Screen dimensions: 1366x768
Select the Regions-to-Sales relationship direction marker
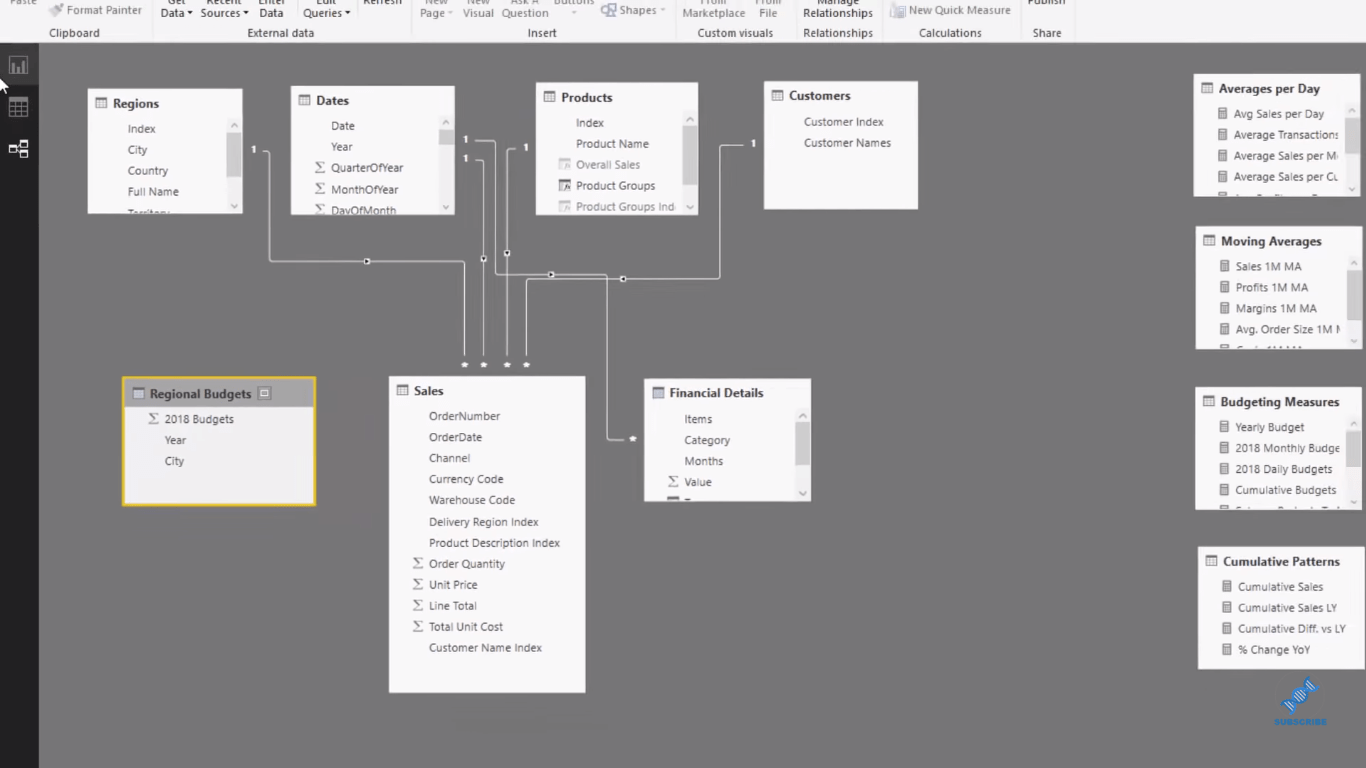[367, 261]
